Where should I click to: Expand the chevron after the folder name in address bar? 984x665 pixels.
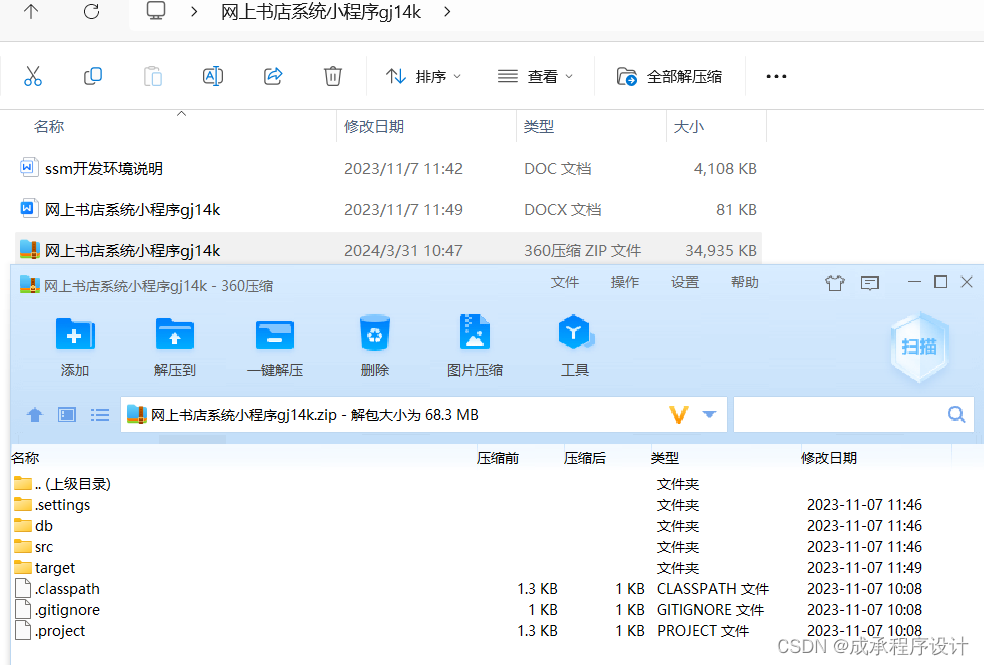(x=447, y=11)
